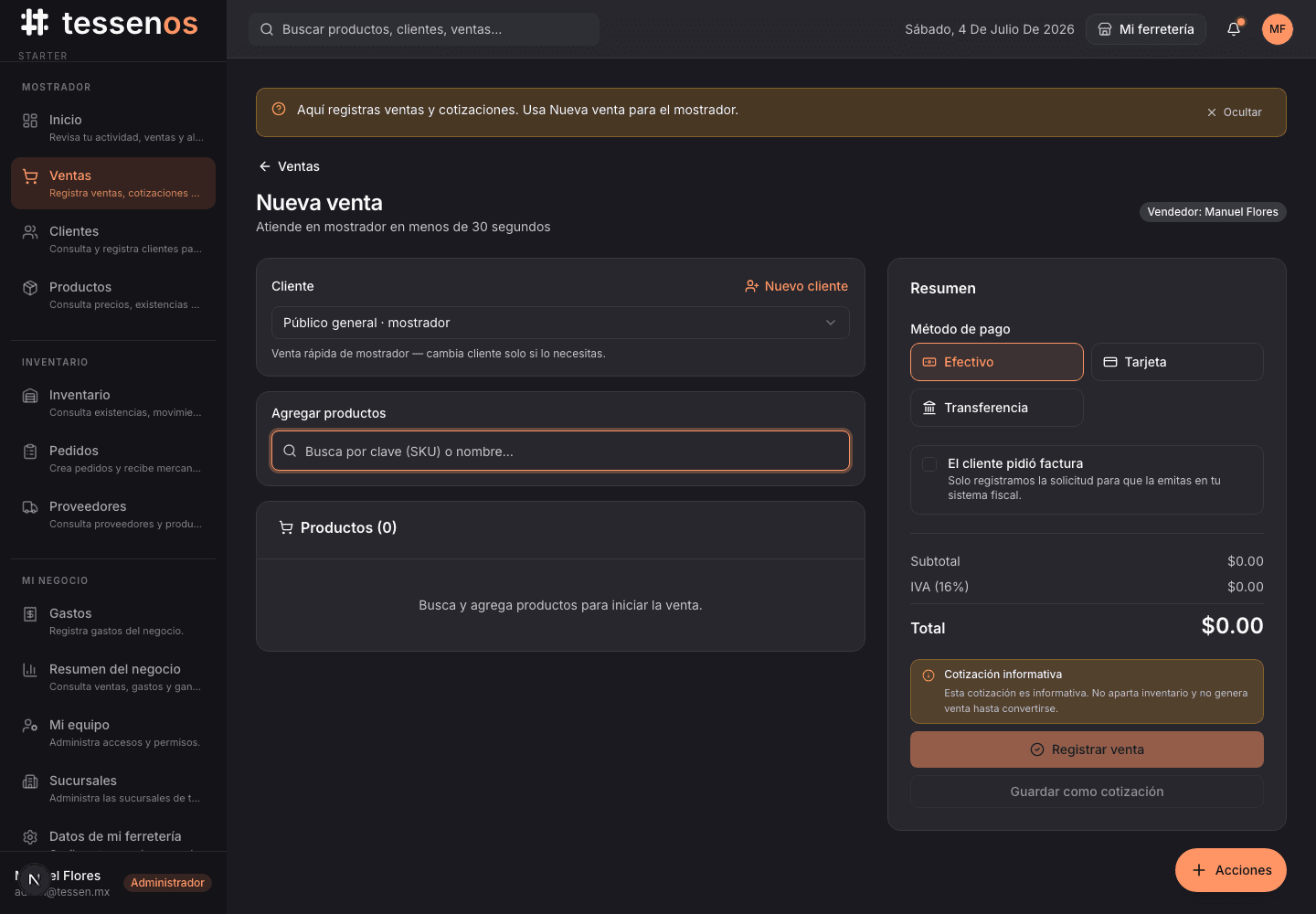Open the Inventario warehouse icon
Screen dimensions: 1316x914
(x=30, y=396)
